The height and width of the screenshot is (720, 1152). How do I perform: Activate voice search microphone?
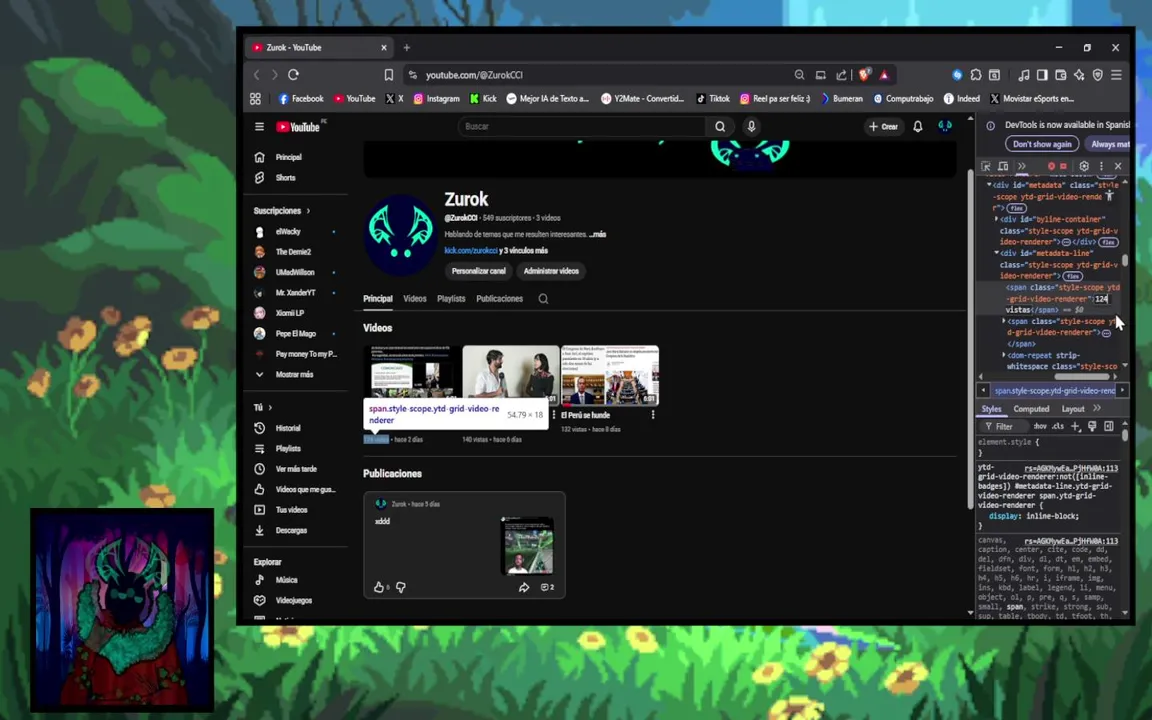pyautogui.click(x=751, y=126)
